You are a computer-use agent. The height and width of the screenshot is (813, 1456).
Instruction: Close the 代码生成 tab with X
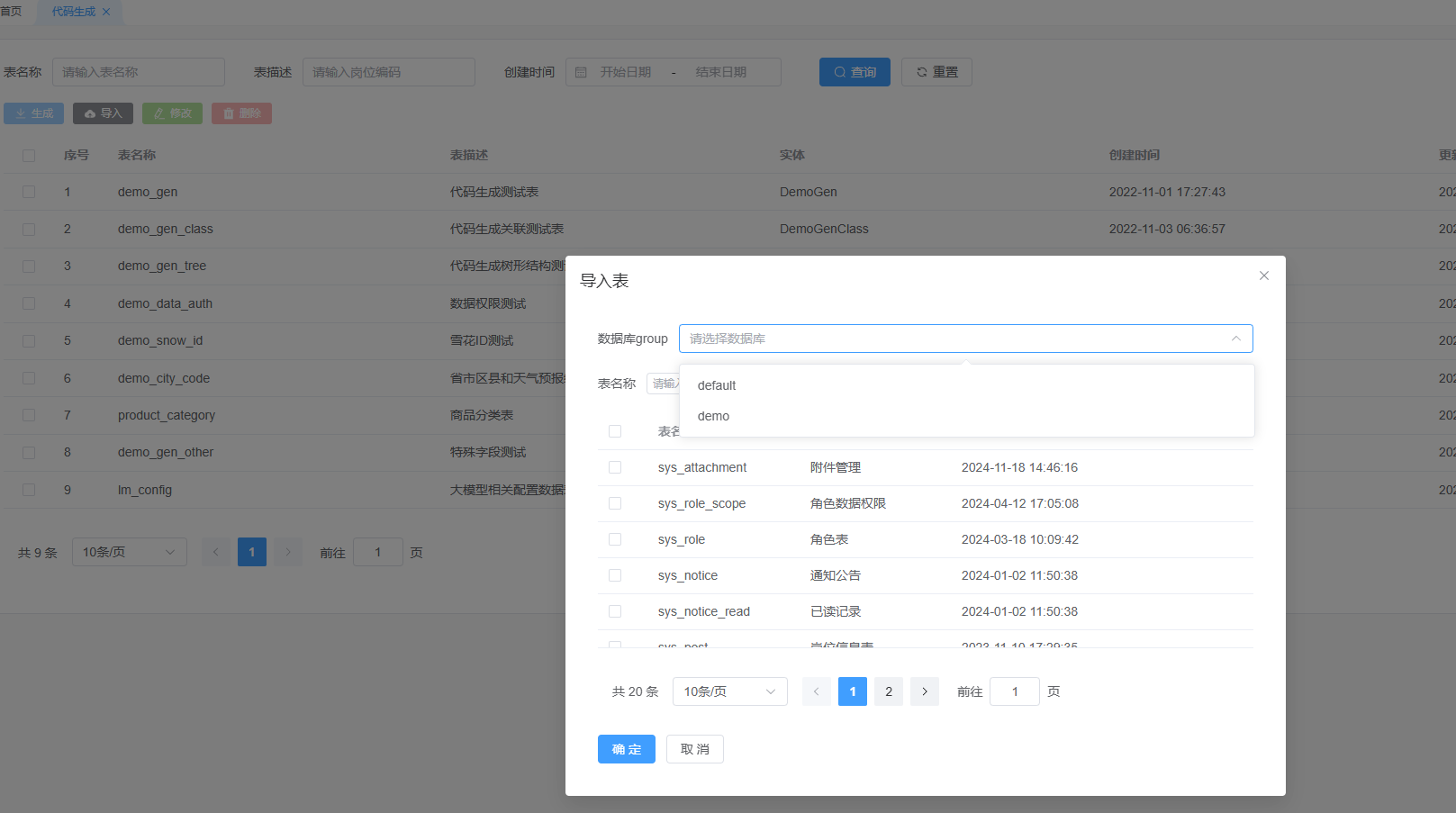tap(106, 12)
